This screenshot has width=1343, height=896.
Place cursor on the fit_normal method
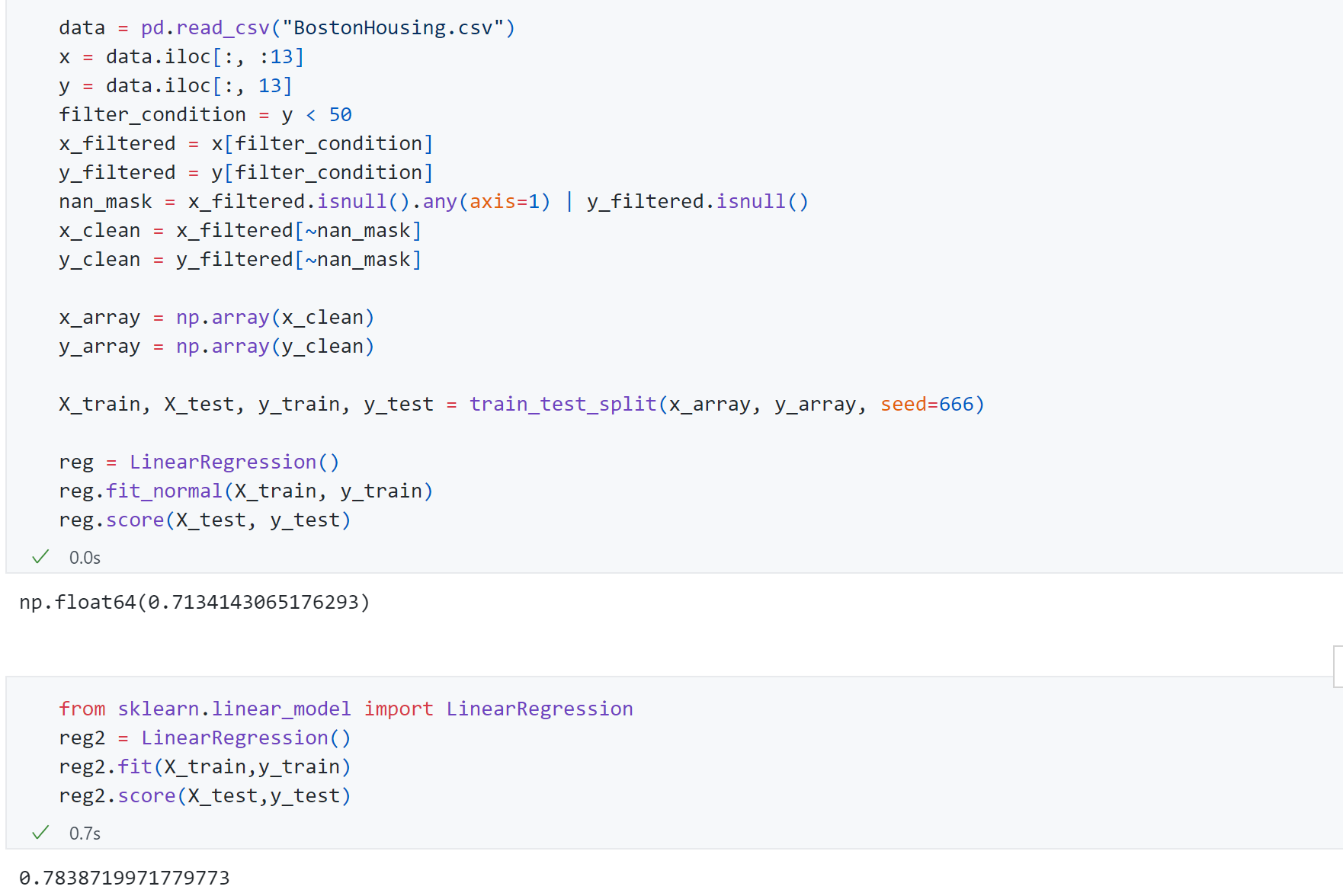pyautogui.click(x=164, y=491)
